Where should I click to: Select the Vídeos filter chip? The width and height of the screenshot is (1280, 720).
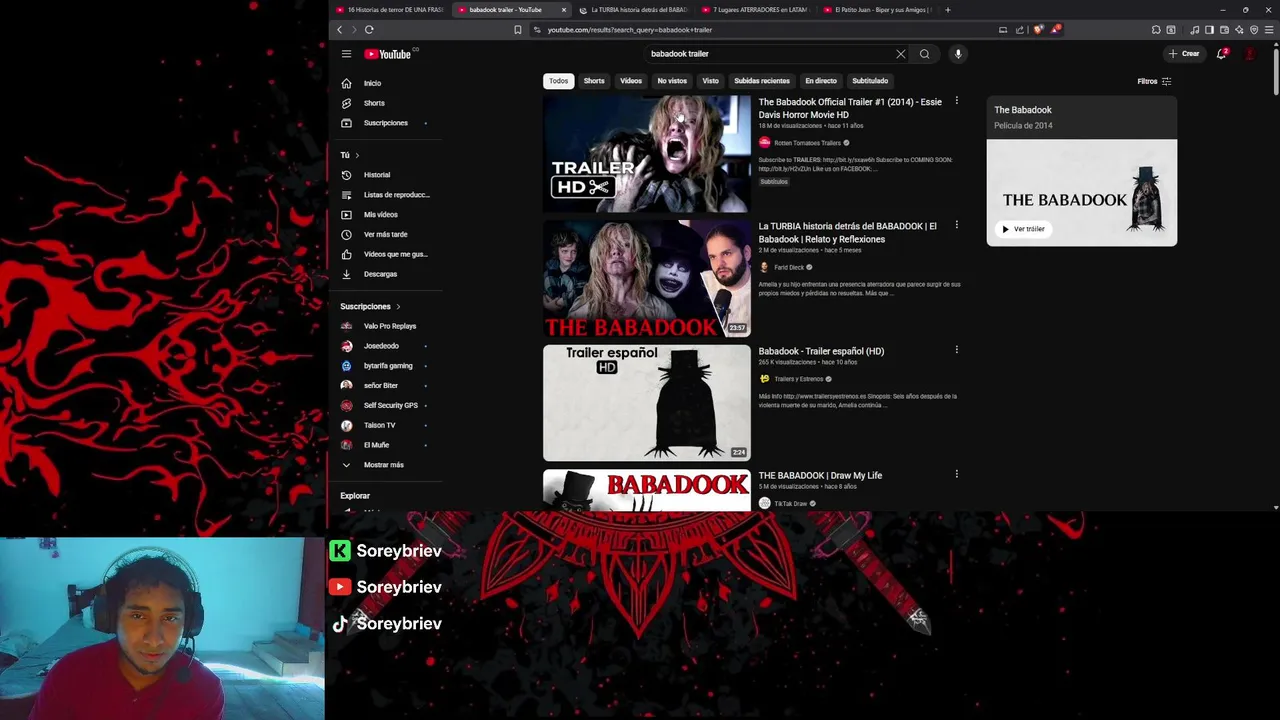tap(631, 81)
